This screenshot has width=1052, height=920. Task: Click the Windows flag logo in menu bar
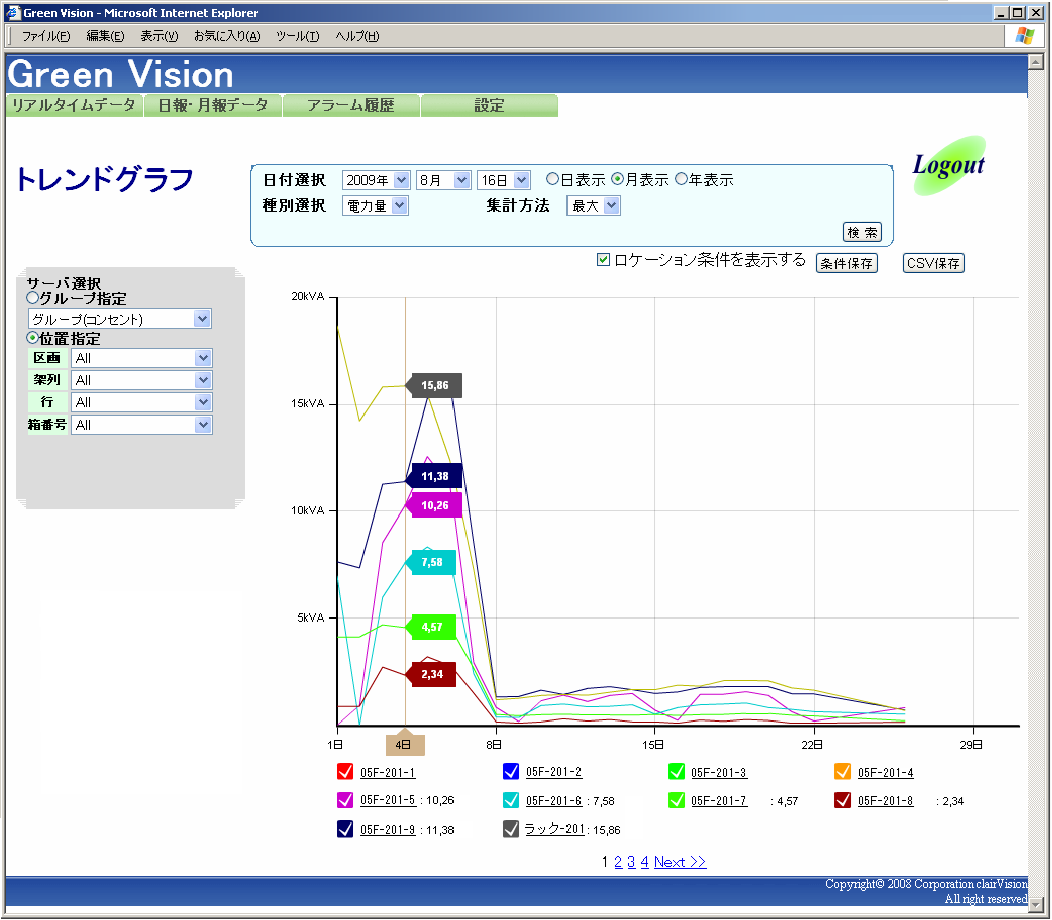tap(1024, 36)
